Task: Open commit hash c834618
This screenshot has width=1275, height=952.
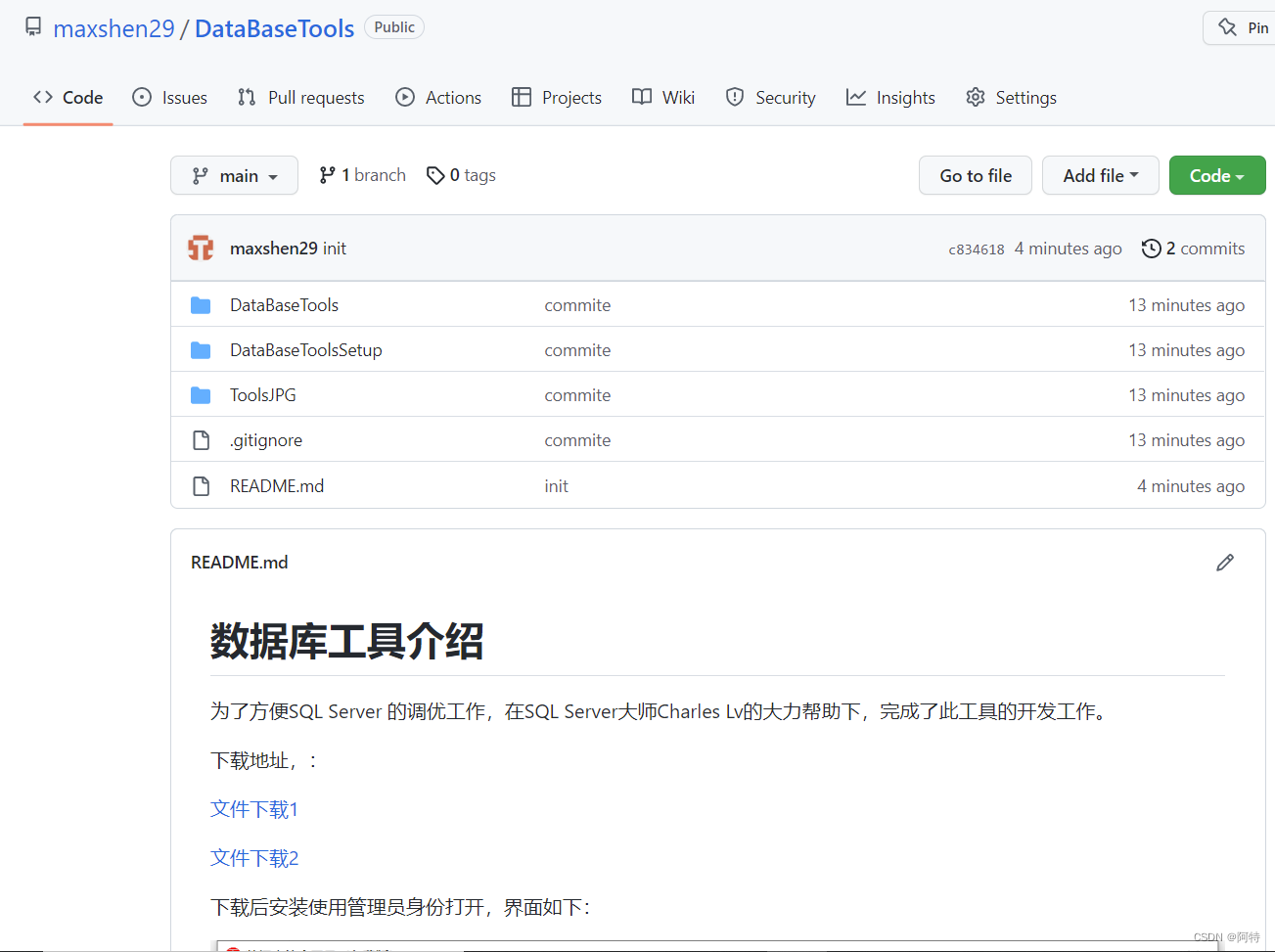Action: (977, 249)
